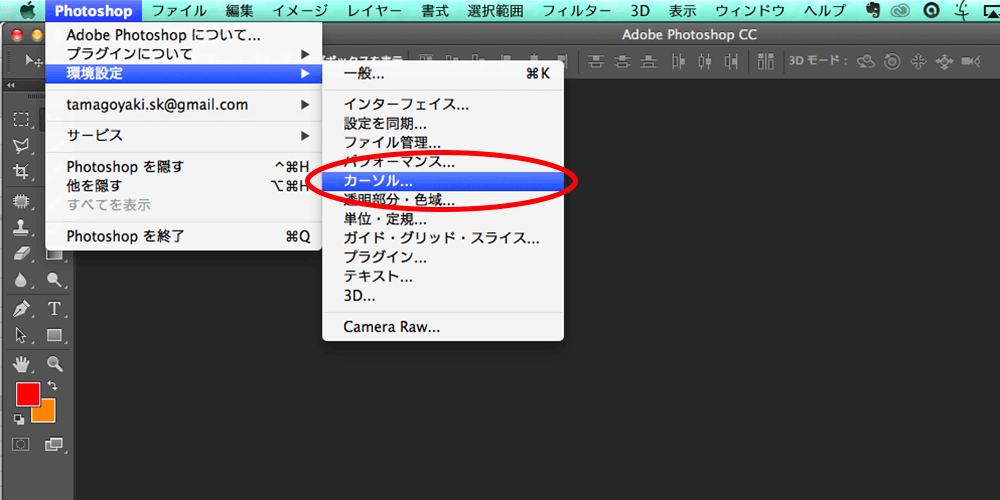1000x500 pixels.
Task: Expand the サービス submenu
Action: click(305, 135)
